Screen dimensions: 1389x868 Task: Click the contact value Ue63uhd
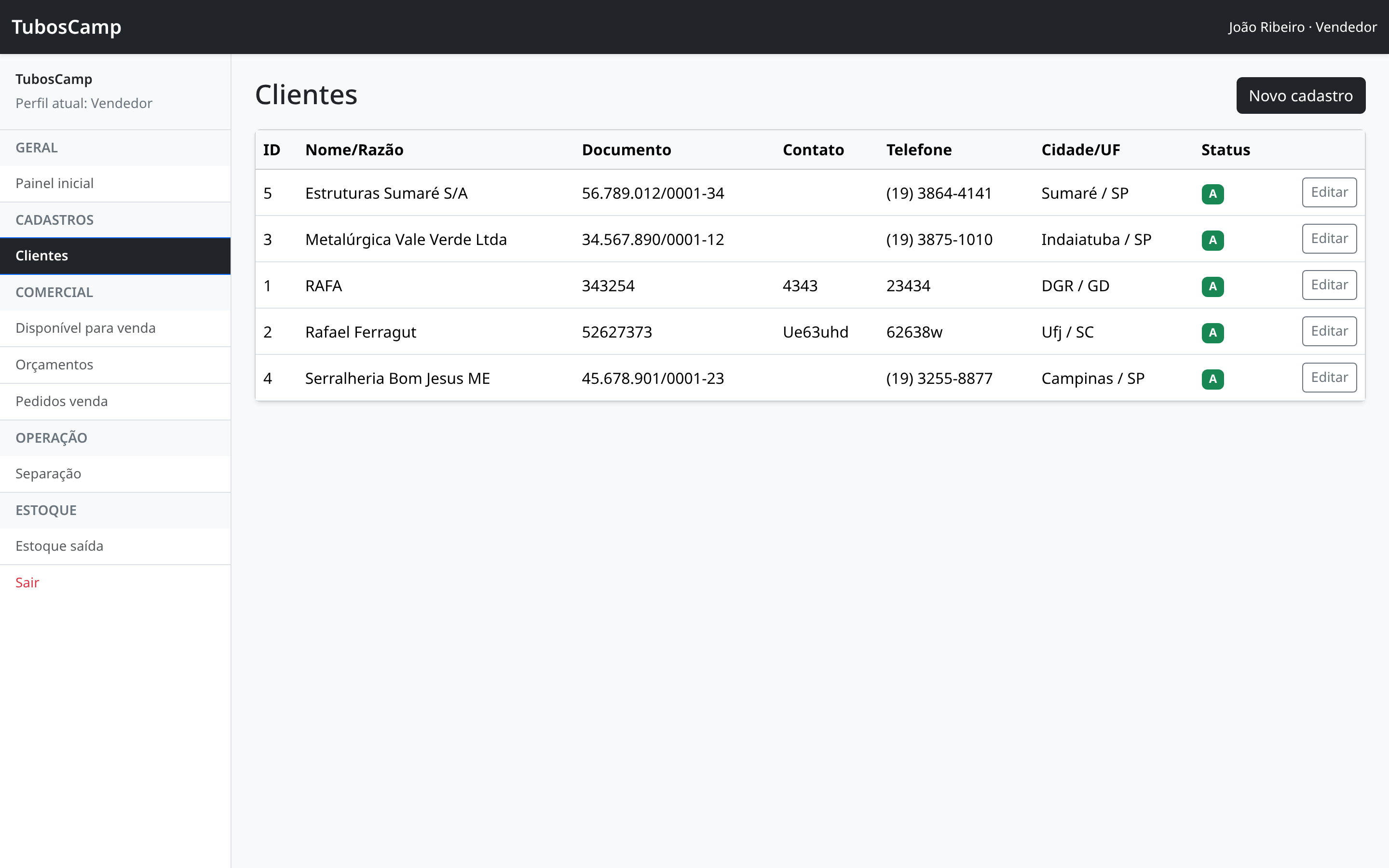click(815, 332)
